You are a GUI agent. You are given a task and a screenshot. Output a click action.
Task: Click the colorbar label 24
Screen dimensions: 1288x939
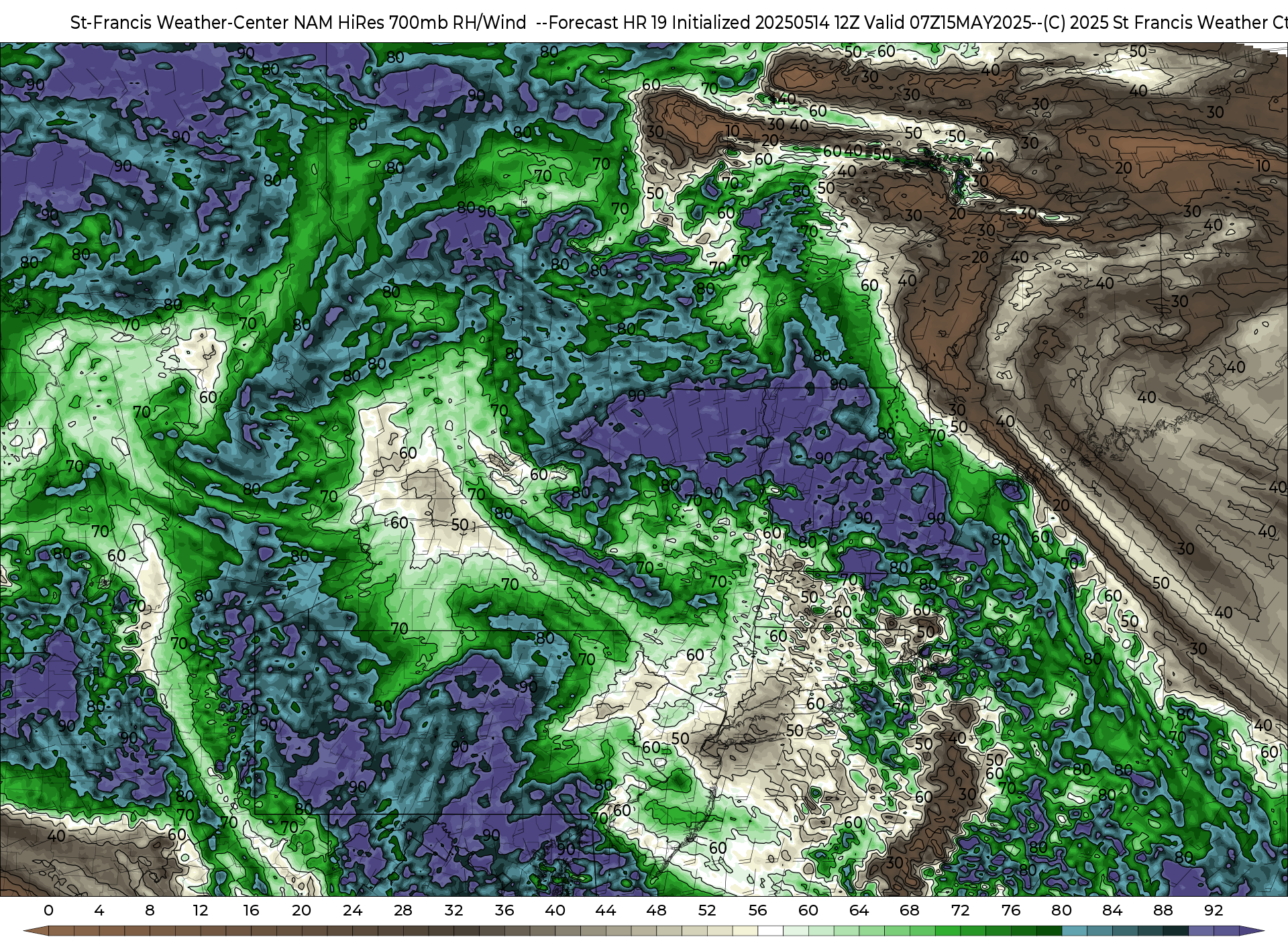(352, 910)
